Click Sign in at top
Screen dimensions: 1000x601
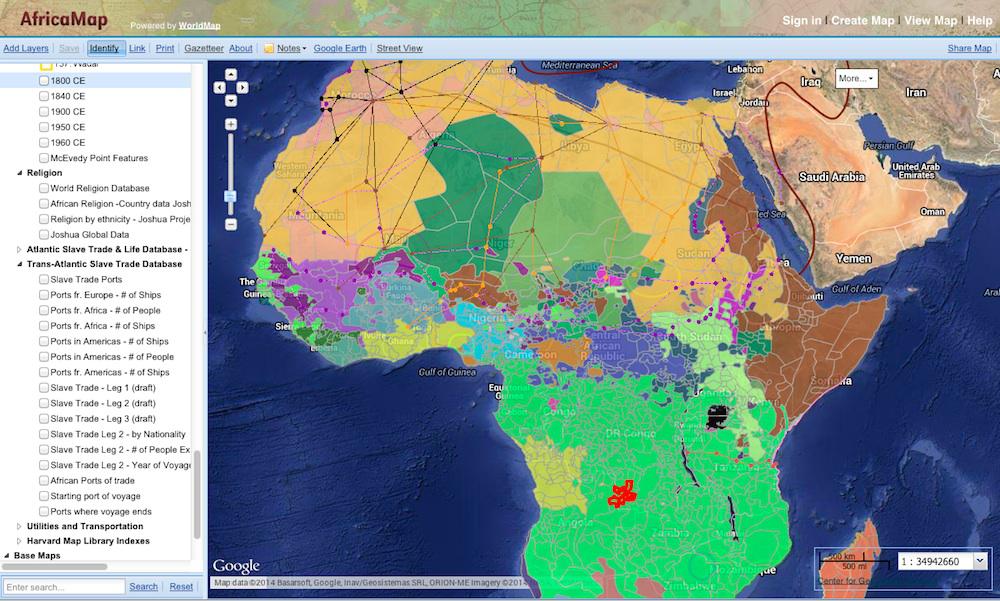(802, 20)
